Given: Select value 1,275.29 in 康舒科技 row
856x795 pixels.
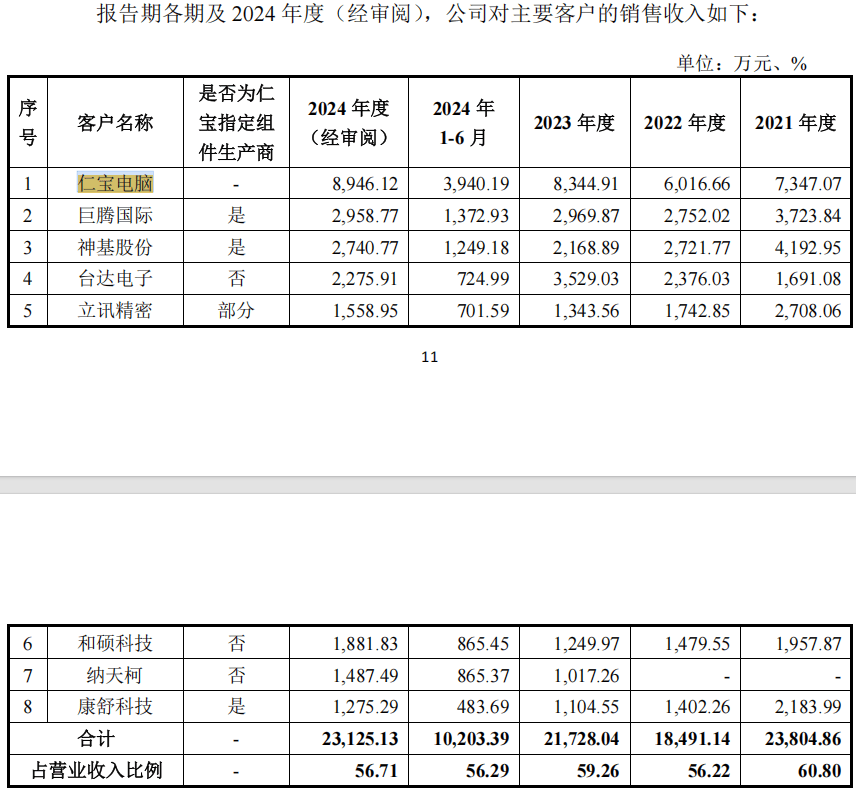Looking at the screenshot, I should [365, 707].
